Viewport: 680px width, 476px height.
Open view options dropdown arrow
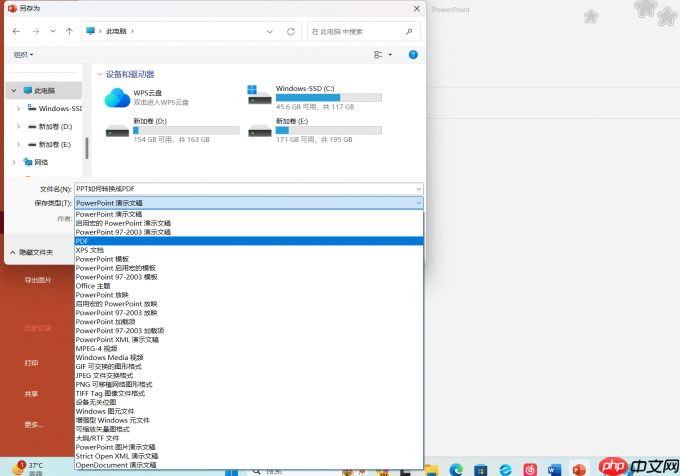[390, 55]
